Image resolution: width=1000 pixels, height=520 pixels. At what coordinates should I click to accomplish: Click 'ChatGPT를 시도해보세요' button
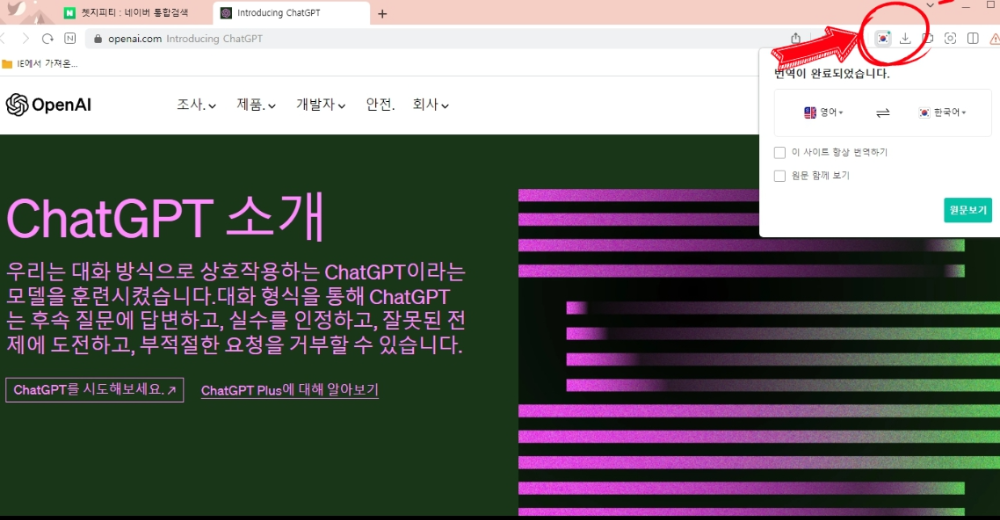pos(94,390)
